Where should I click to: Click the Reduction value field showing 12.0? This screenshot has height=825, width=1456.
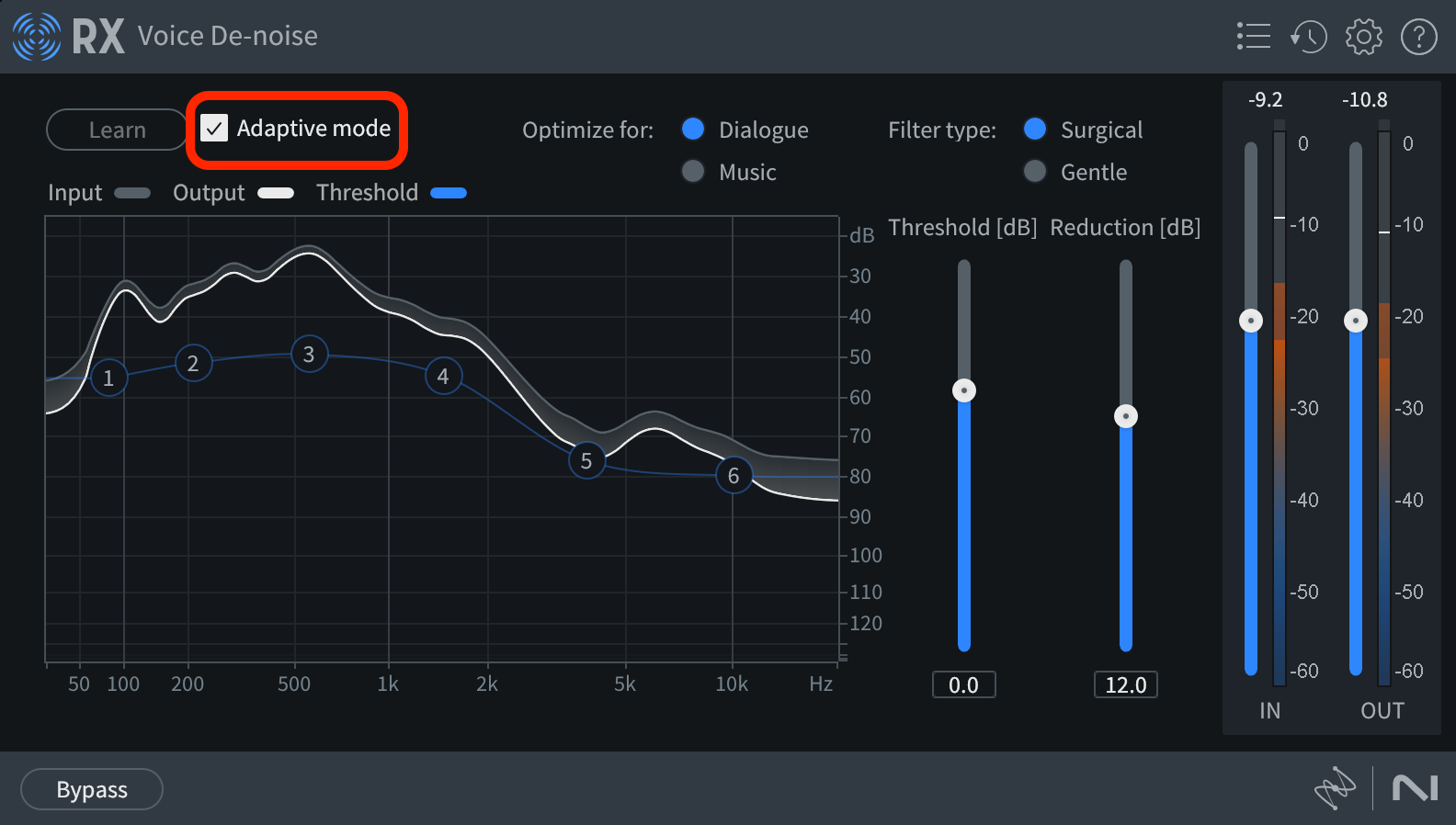point(1126,684)
